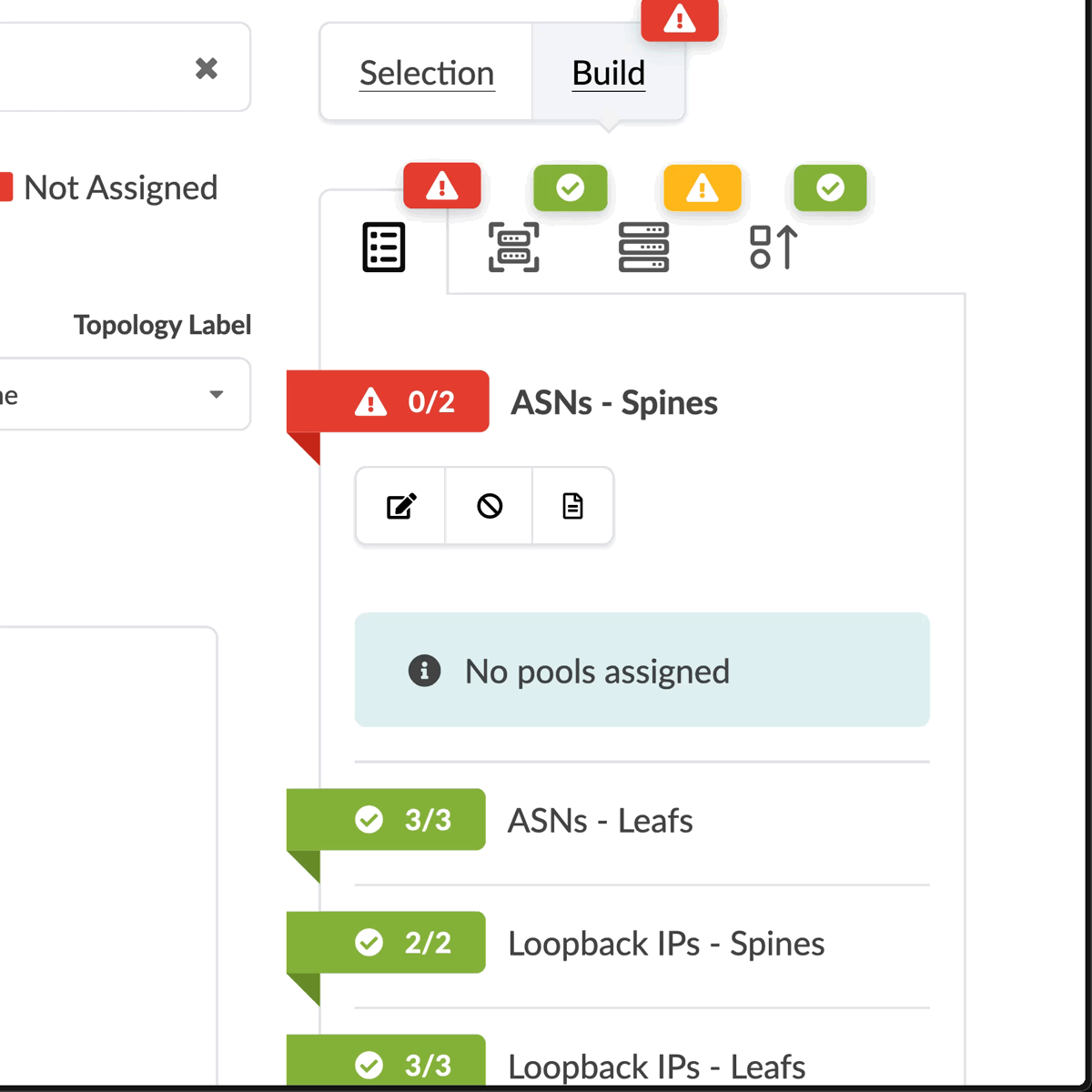Click the green check badge over the links icon

829,188
